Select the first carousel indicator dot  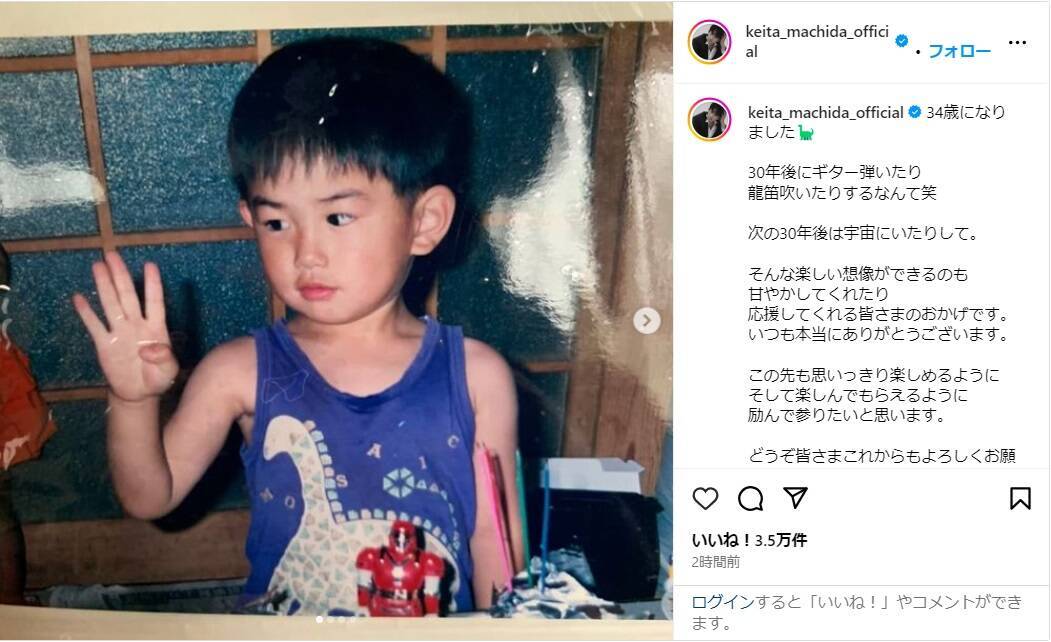[319, 619]
